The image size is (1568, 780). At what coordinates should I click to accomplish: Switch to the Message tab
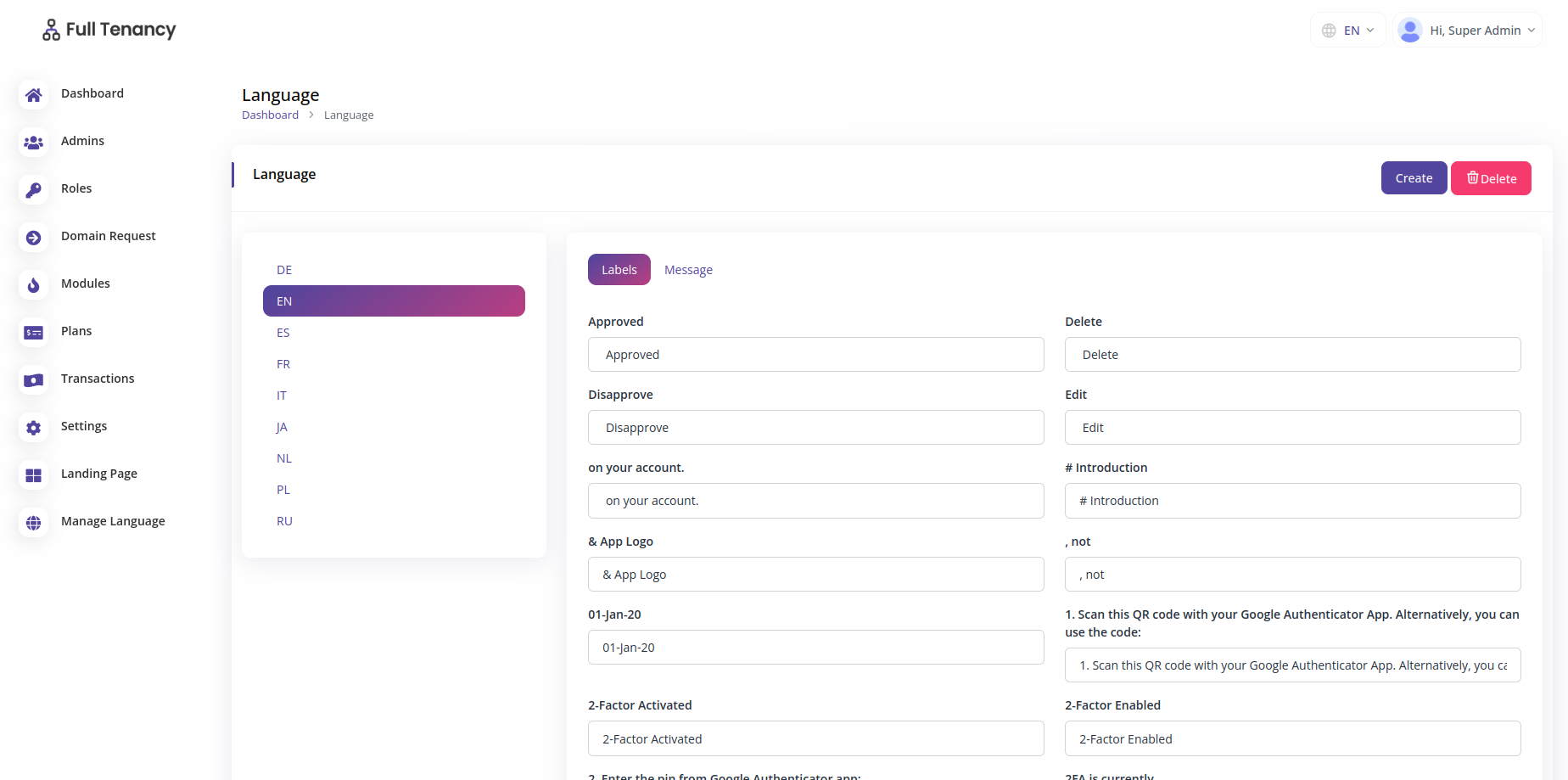(688, 269)
